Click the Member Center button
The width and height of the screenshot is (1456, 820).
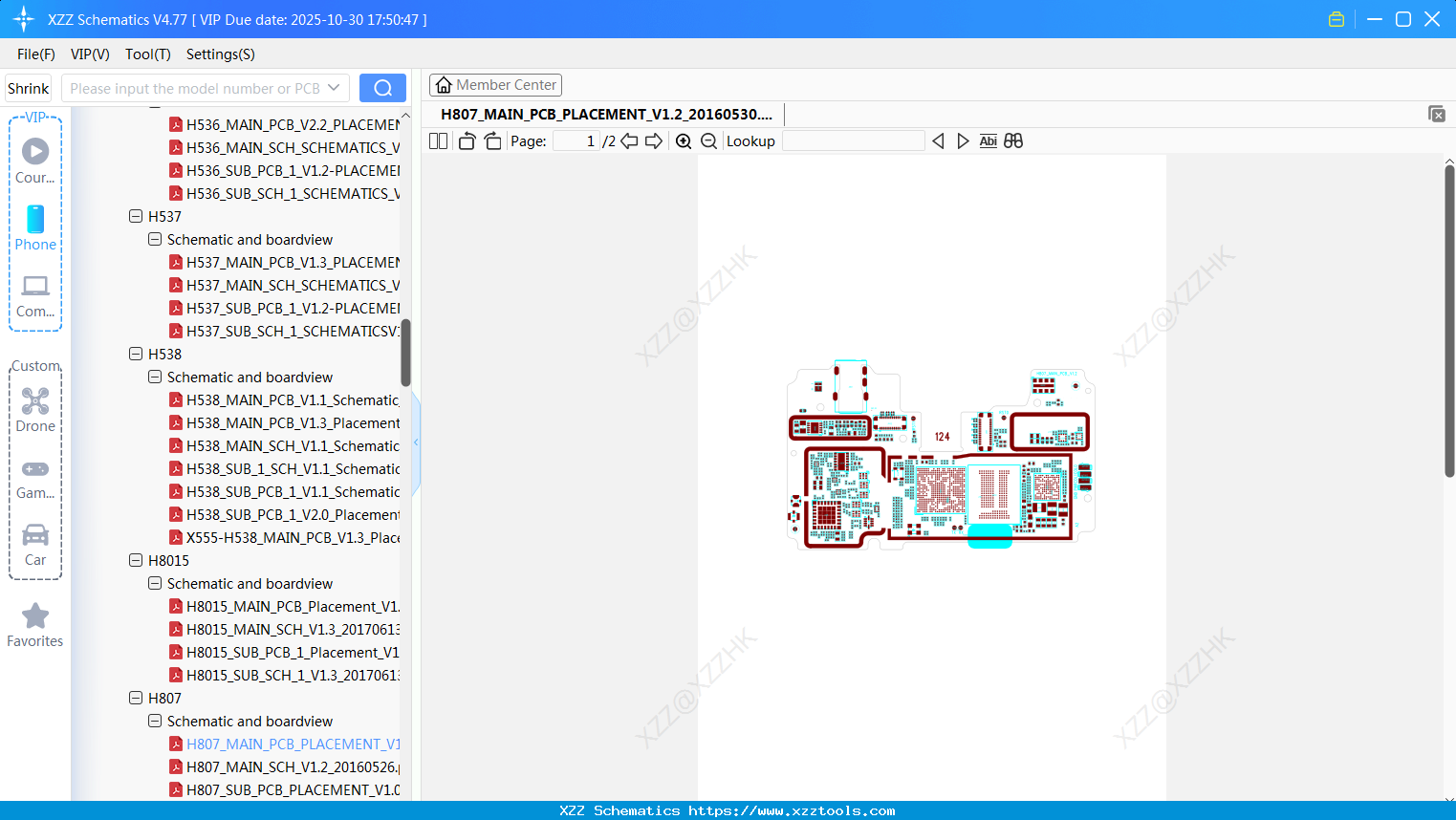pyautogui.click(x=495, y=84)
